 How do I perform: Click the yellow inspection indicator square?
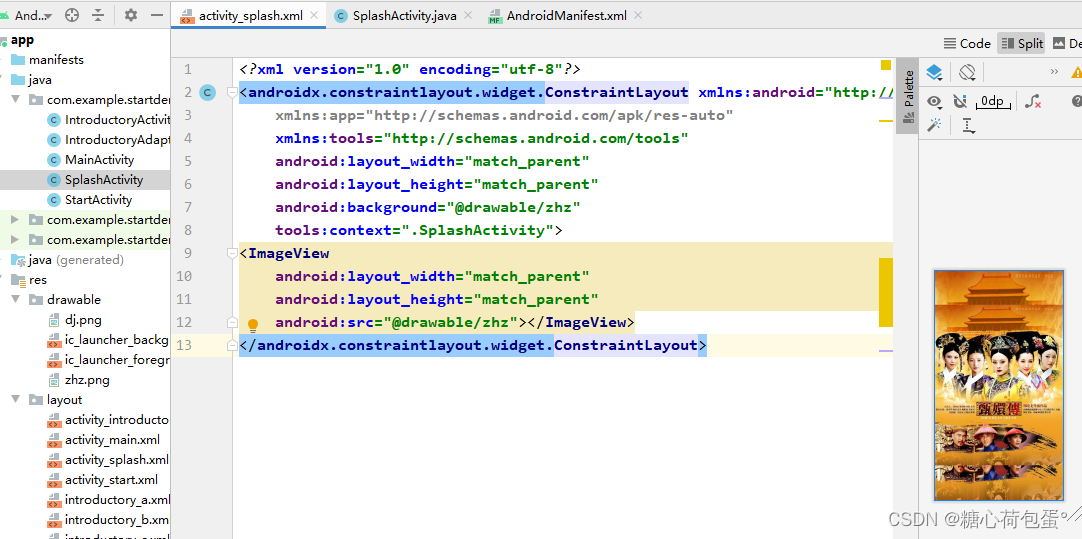[x=886, y=66]
